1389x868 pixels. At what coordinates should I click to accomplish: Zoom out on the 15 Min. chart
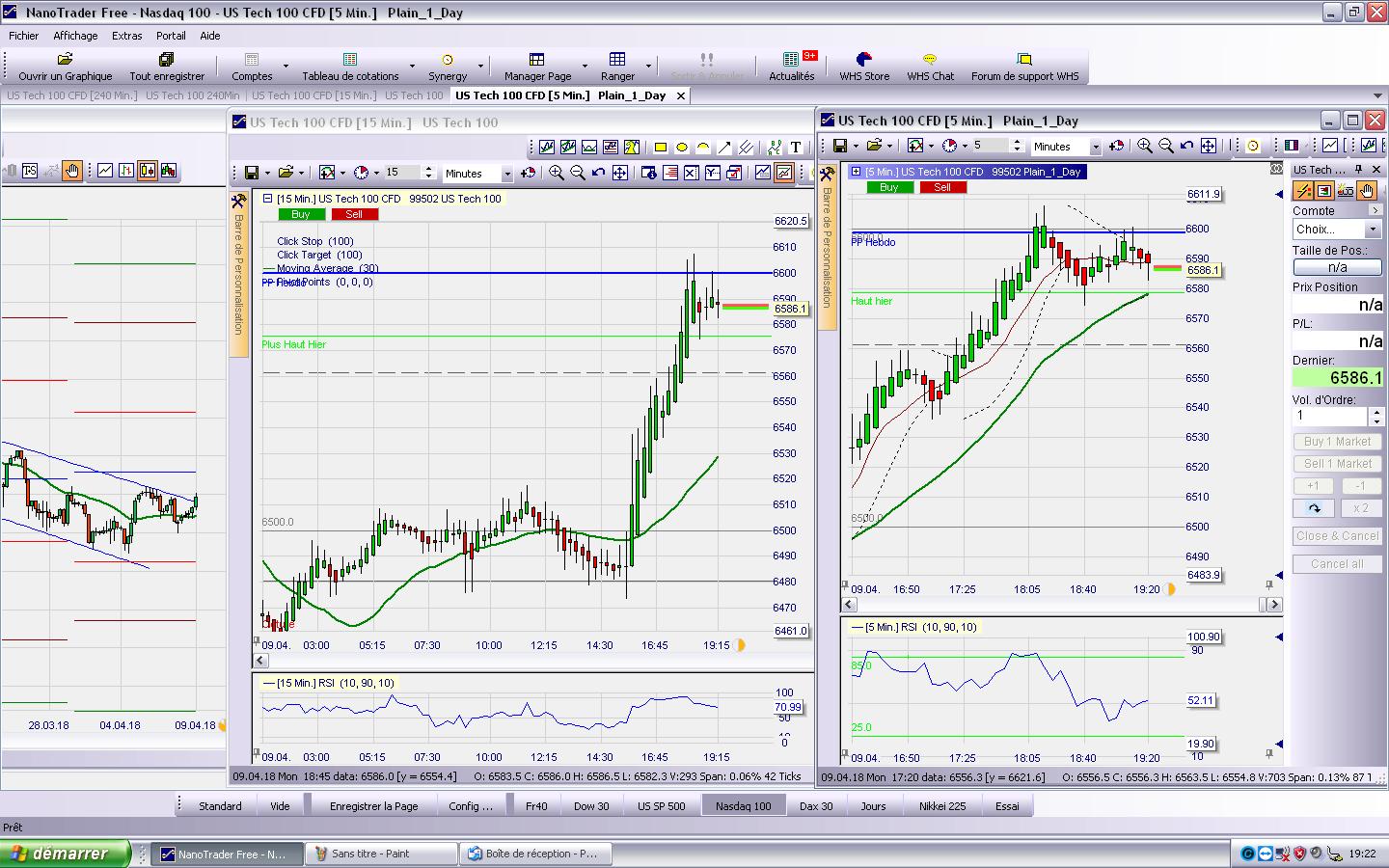click(x=578, y=173)
